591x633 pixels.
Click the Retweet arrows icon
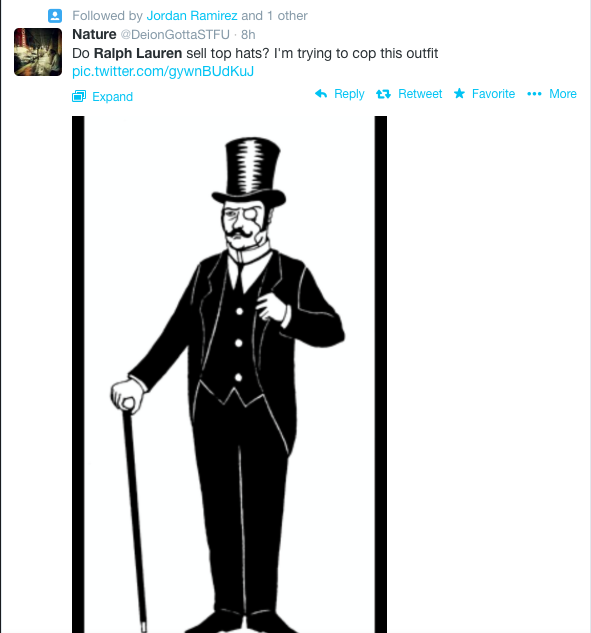pyautogui.click(x=383, y=94)
